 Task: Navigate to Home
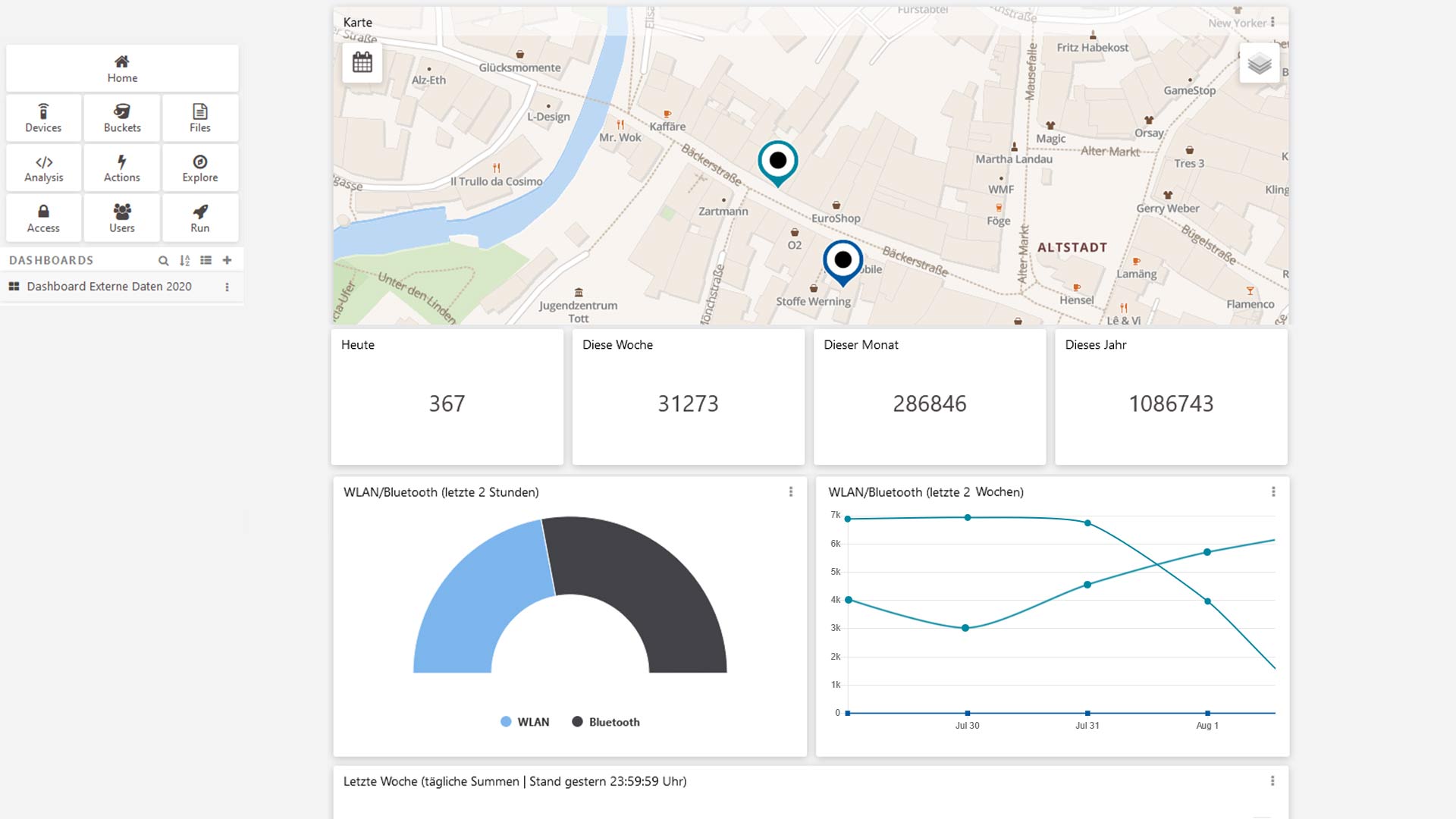pos(122,68)
